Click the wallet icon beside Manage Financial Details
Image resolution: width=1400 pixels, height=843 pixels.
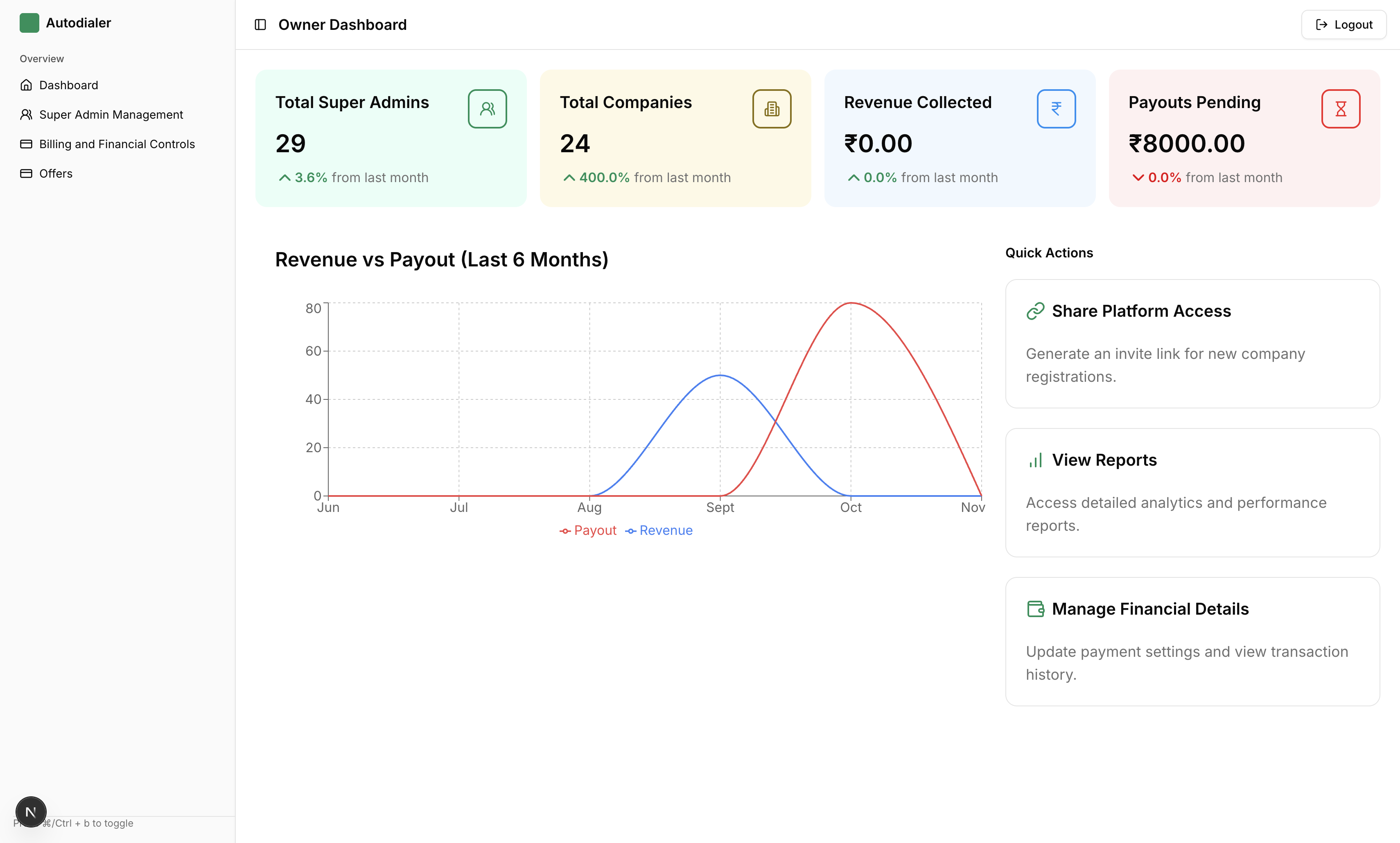point(1036,609)
